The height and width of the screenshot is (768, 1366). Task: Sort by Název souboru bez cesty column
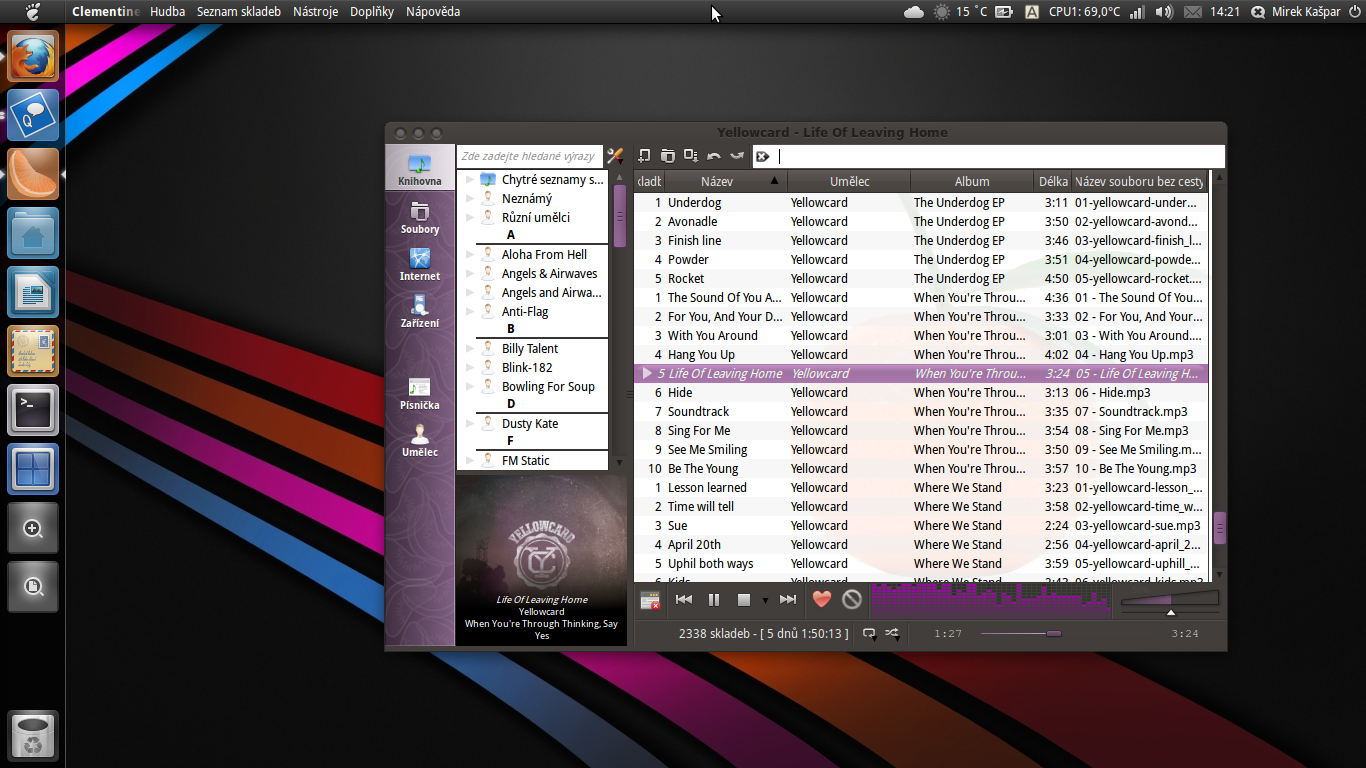pyautogui.click(x=1139, y=181)
